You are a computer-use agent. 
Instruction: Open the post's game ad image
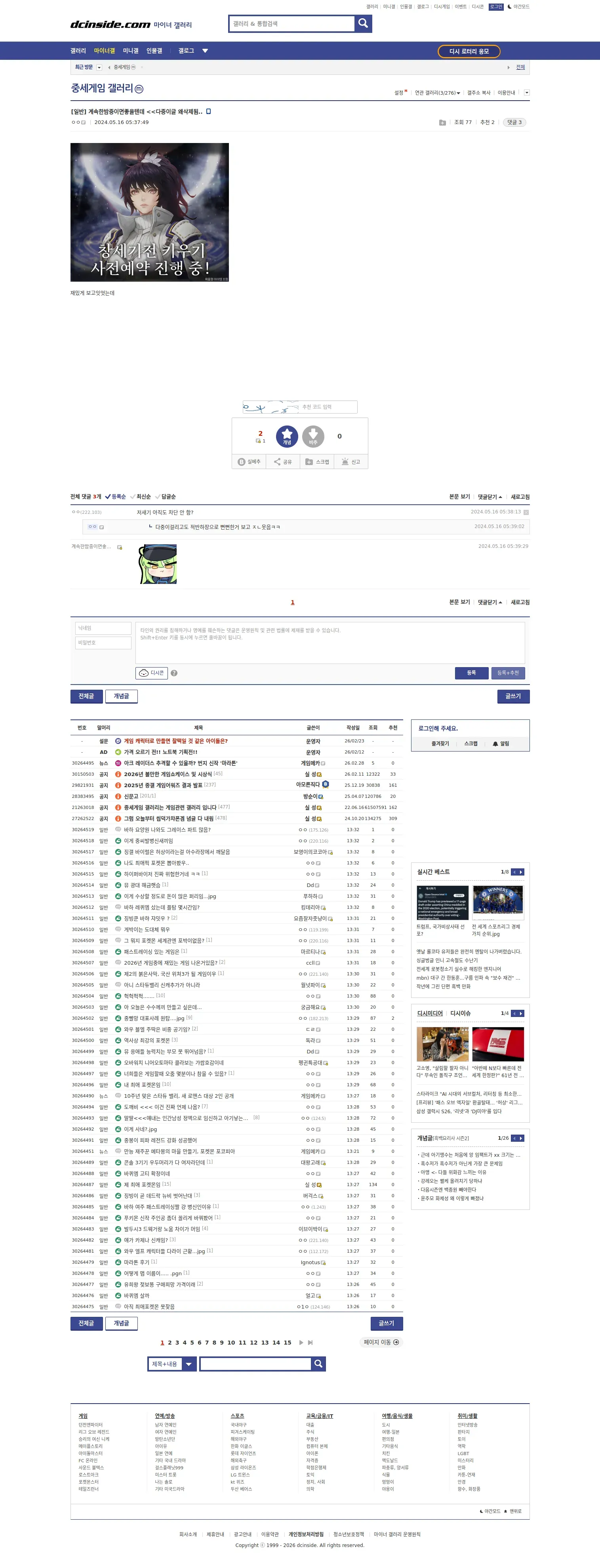(150, 212)
